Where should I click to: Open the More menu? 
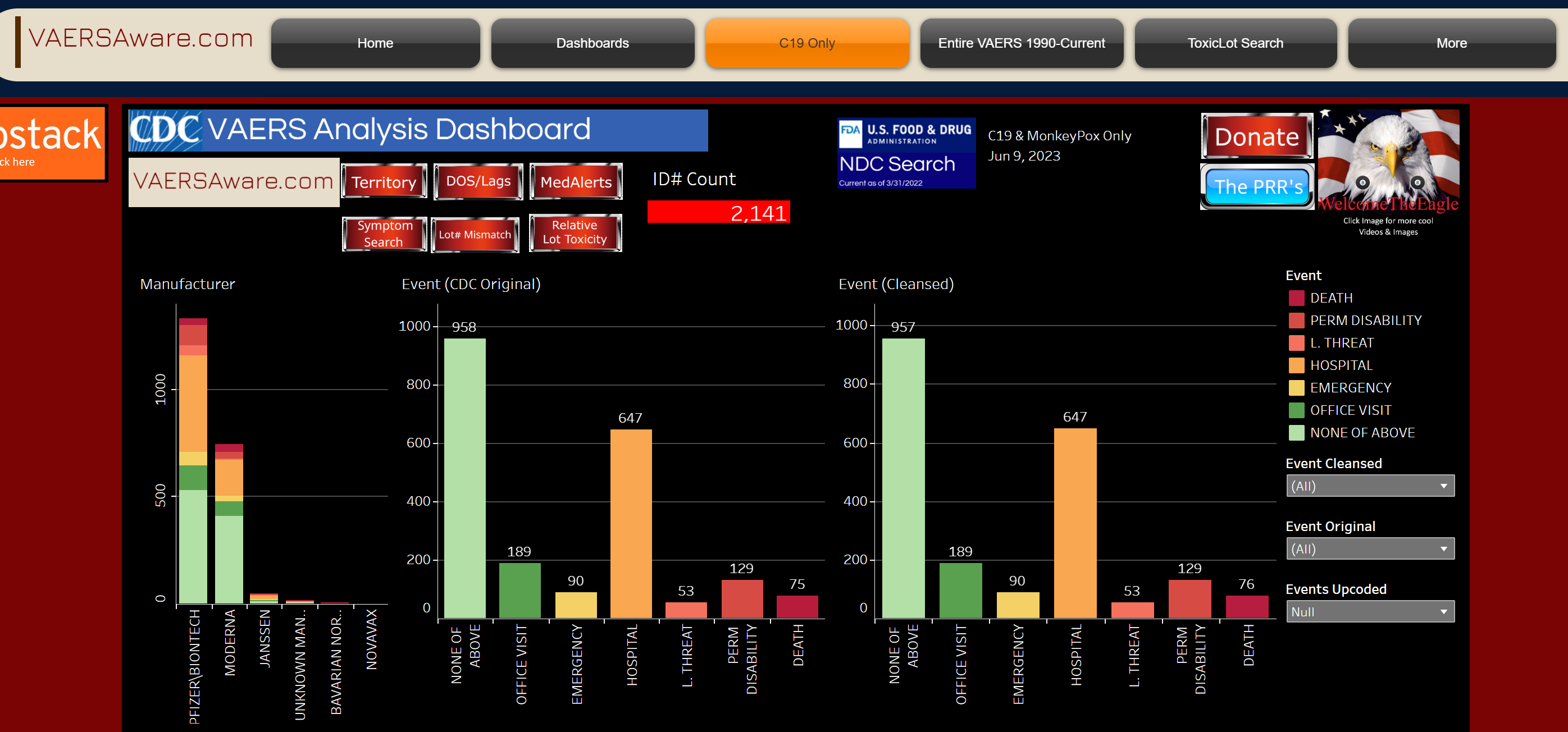click(x=1451, y=43)
